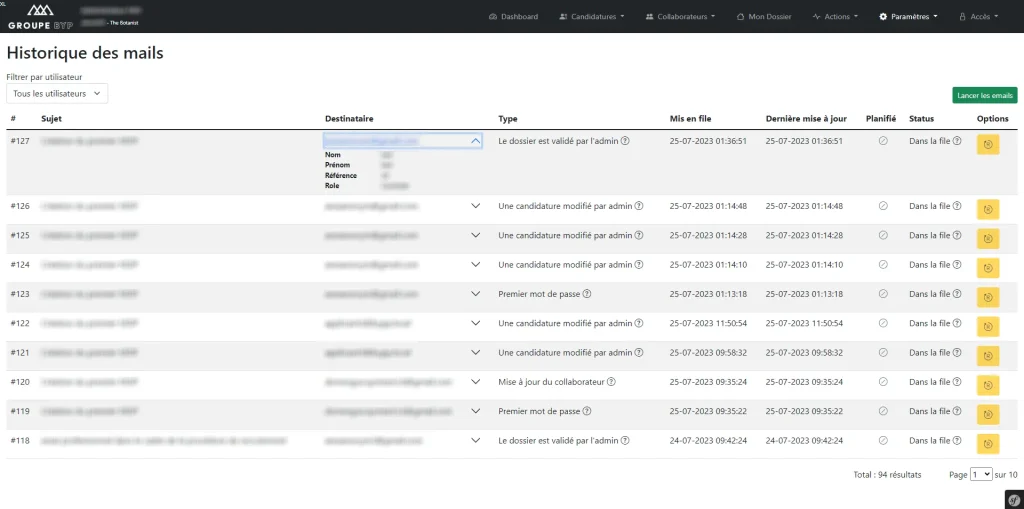Image resolution: width=1024 pixels, height=509 pixels.
Task: Click help icon next to type in row #127
Action: 625,140
